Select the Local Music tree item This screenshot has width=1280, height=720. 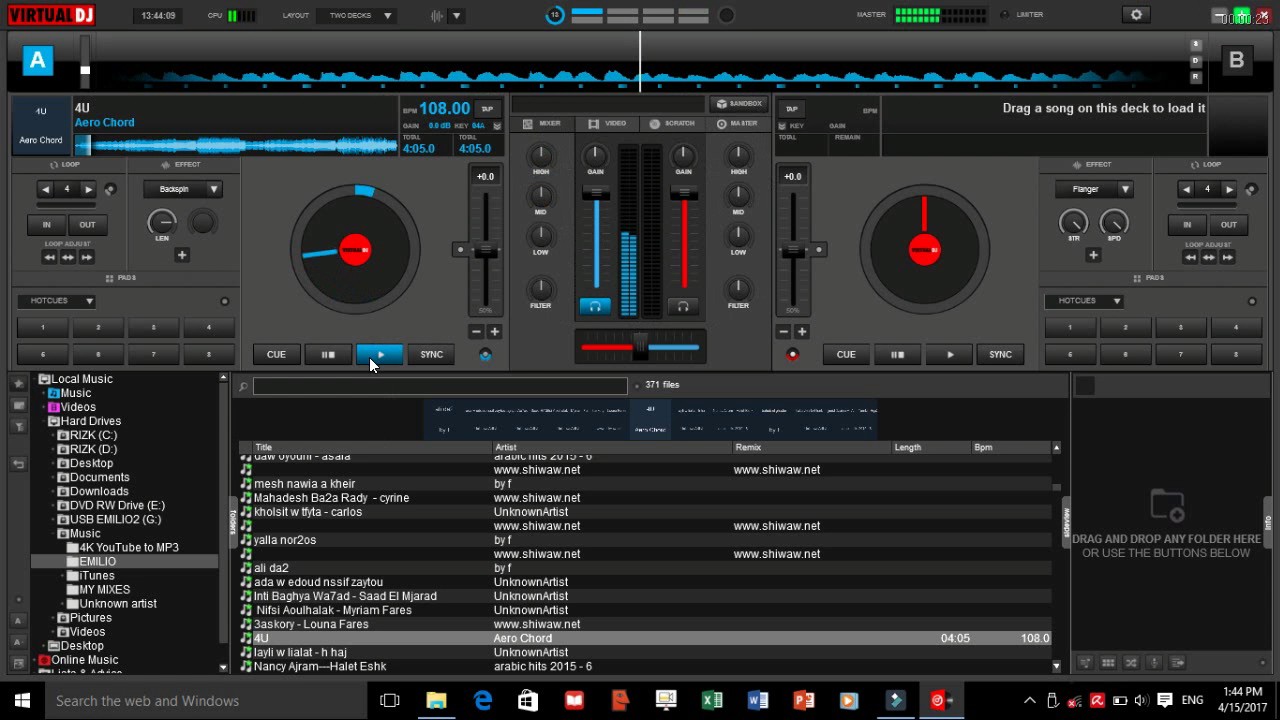pos(82,379)
